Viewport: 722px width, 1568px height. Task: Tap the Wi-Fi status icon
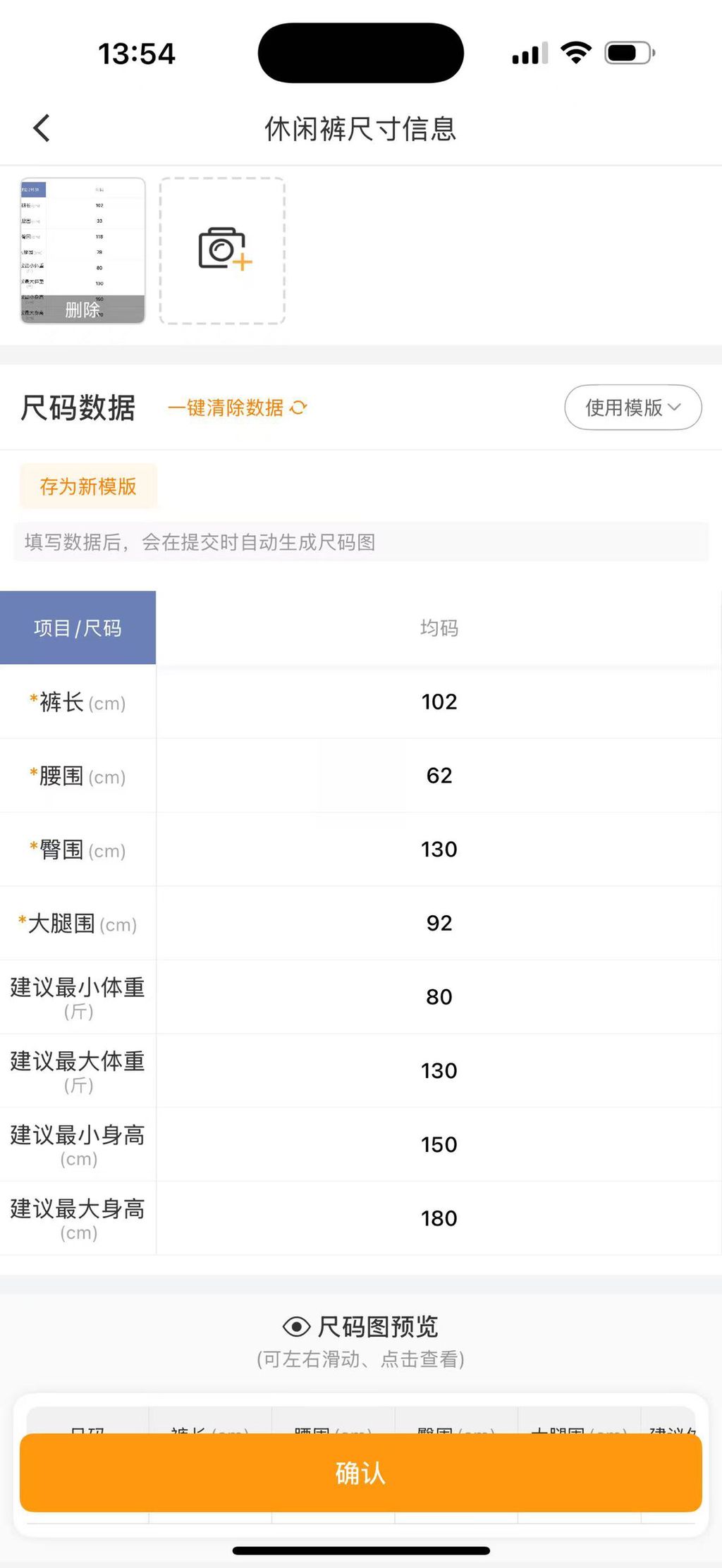[x=575, y=54]
